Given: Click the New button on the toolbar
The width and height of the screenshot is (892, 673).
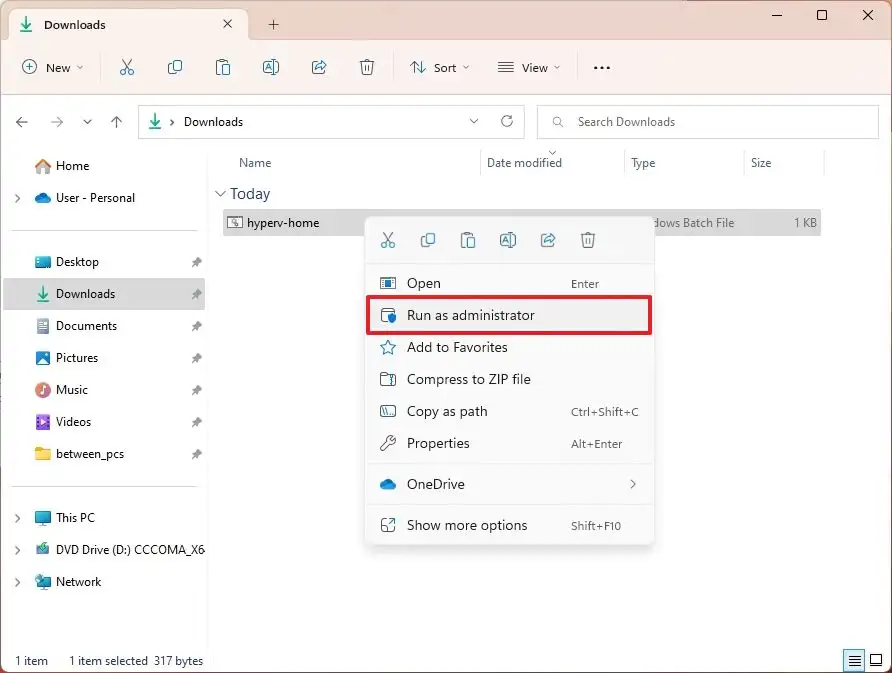Looking at the screenshot, I should coord(52,67).
